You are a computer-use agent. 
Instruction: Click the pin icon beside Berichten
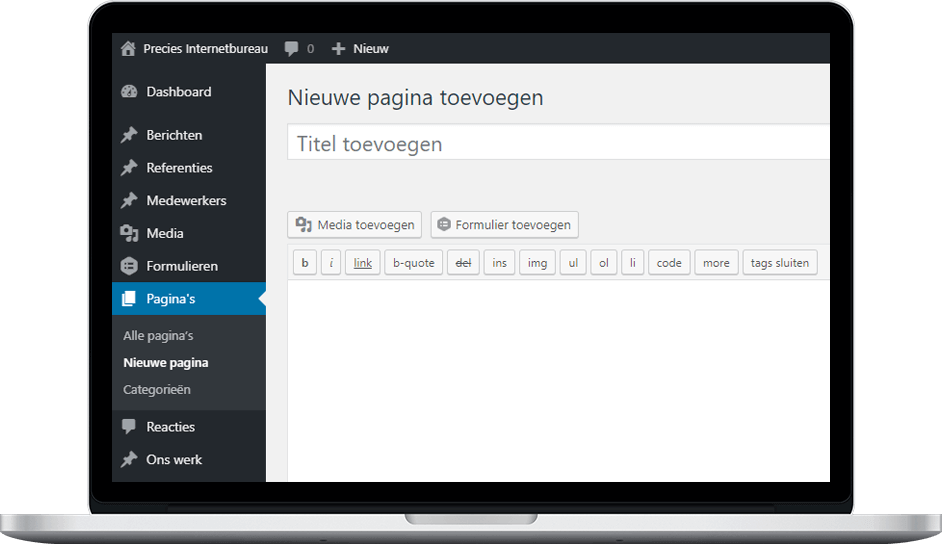click(x=129, y=135)
